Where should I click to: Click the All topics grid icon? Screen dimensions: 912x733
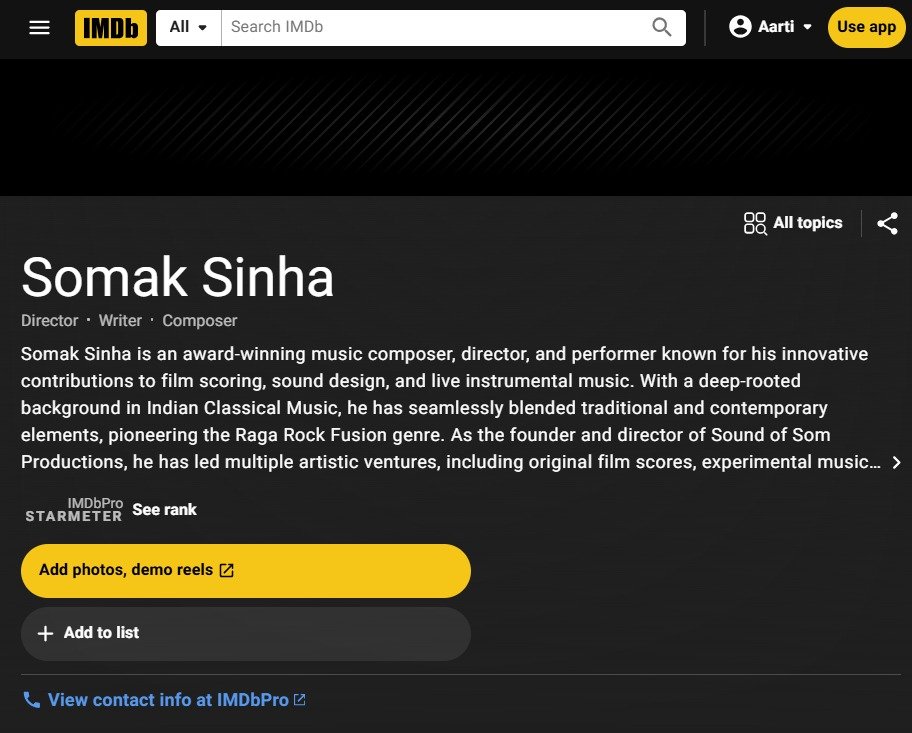point(755,223)
